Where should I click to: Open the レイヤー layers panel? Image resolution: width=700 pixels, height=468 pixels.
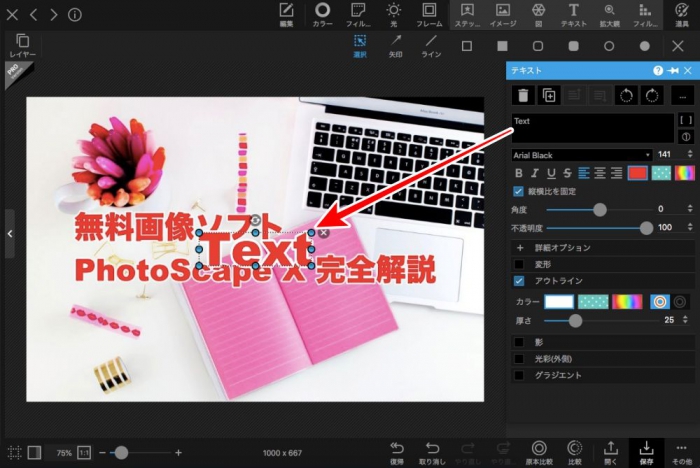tap(22, 46)
